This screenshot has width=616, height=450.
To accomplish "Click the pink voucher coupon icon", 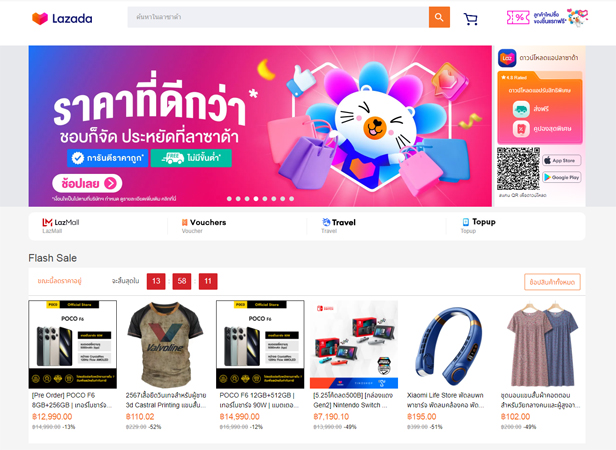I will coord(518,17).
